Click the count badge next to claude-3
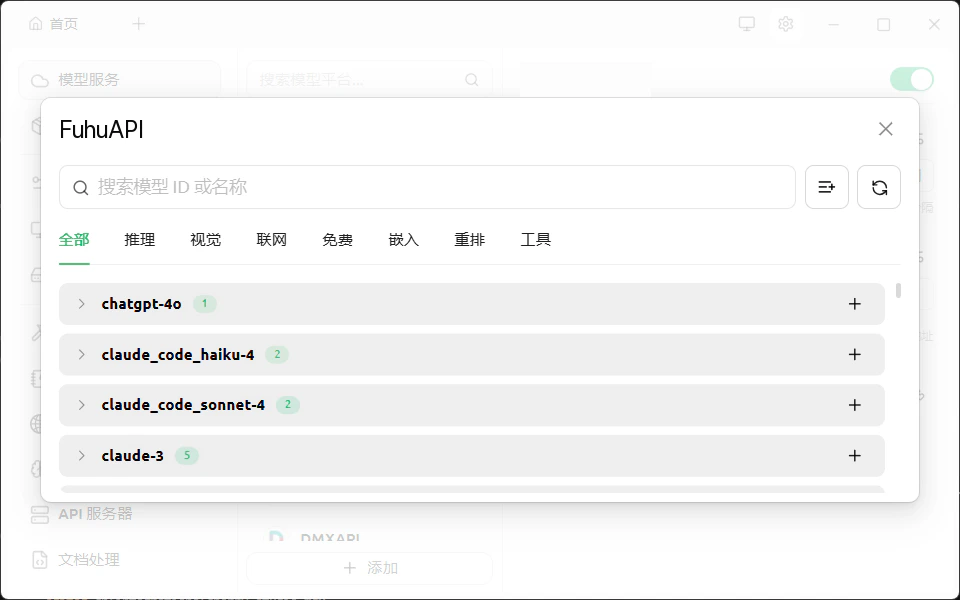Viewport: 960px width, 600px height. (187, 456)
